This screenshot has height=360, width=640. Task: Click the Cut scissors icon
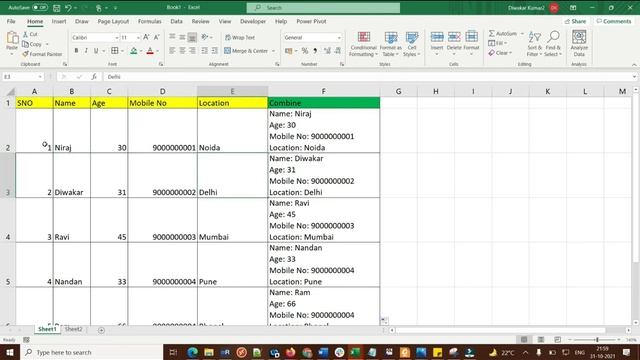[25, 34]
